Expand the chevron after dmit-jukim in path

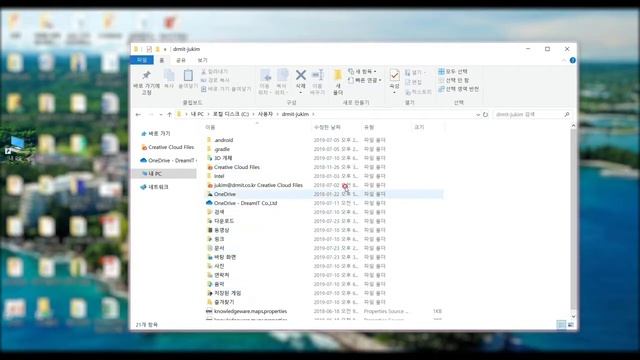(313, 114)
